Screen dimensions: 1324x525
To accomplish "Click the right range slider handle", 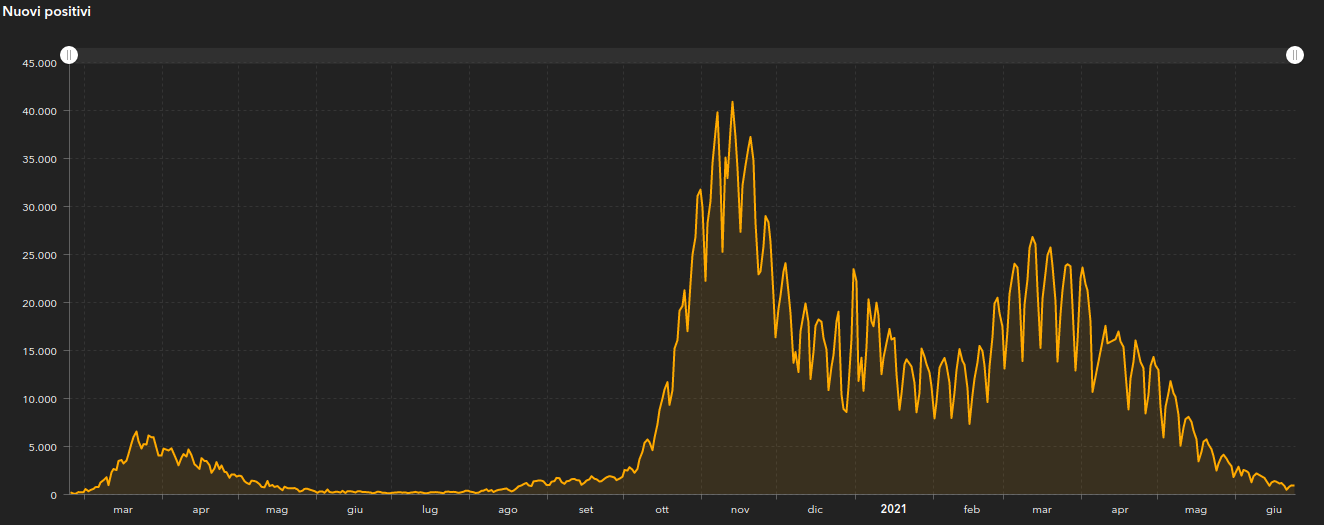I will click(x=1295, y=55).
